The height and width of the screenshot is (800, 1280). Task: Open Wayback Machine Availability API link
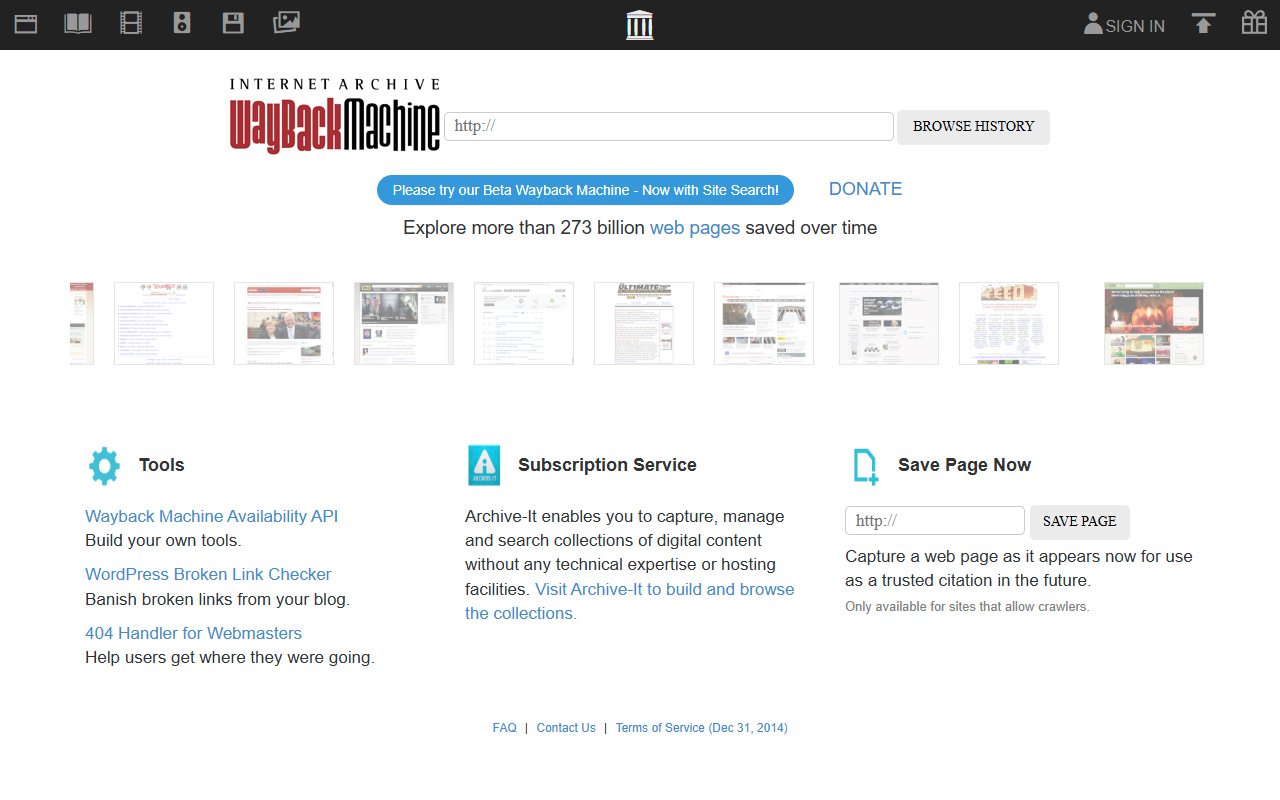coord(212,516)
